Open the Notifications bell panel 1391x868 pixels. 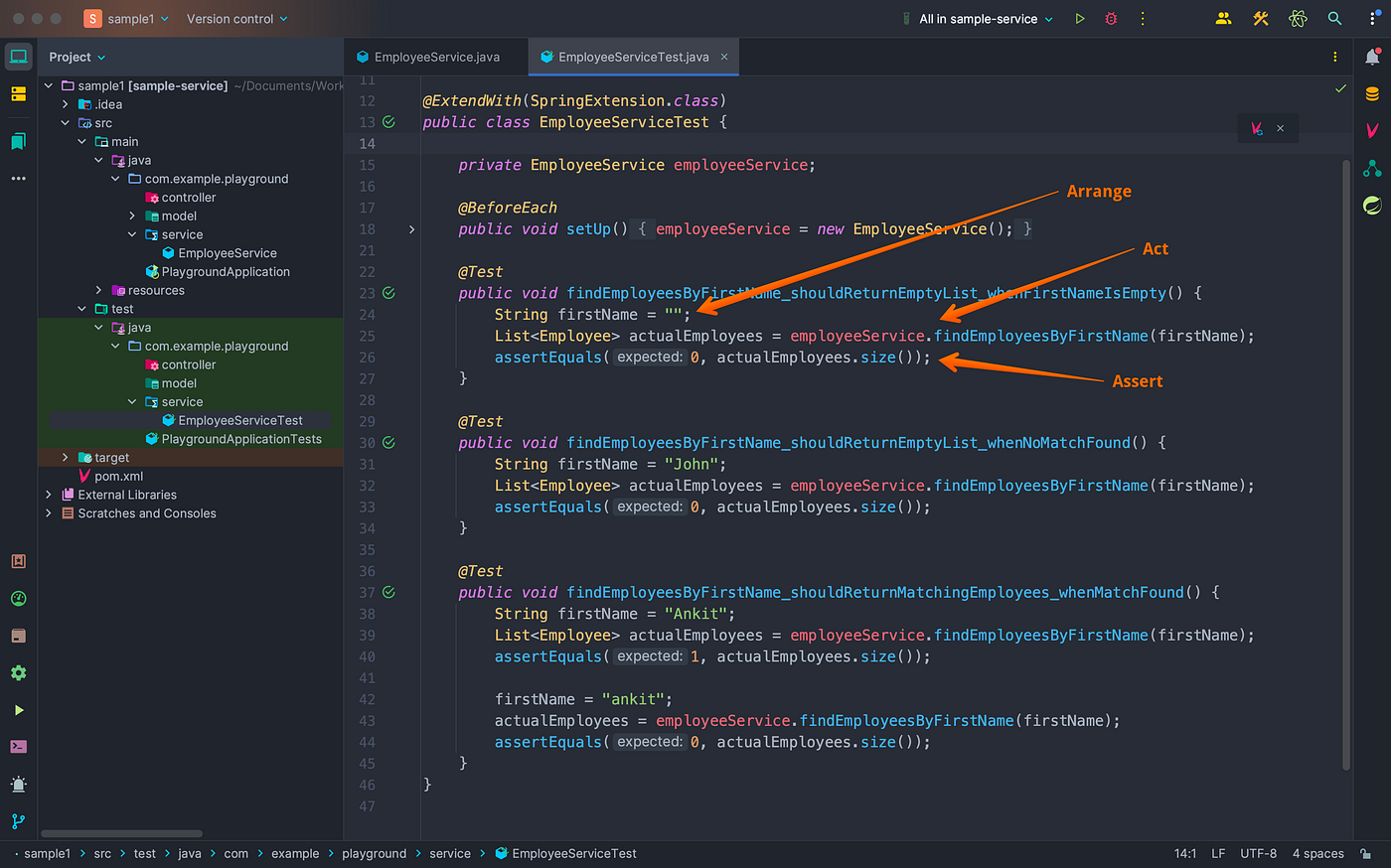(1372, 58)
